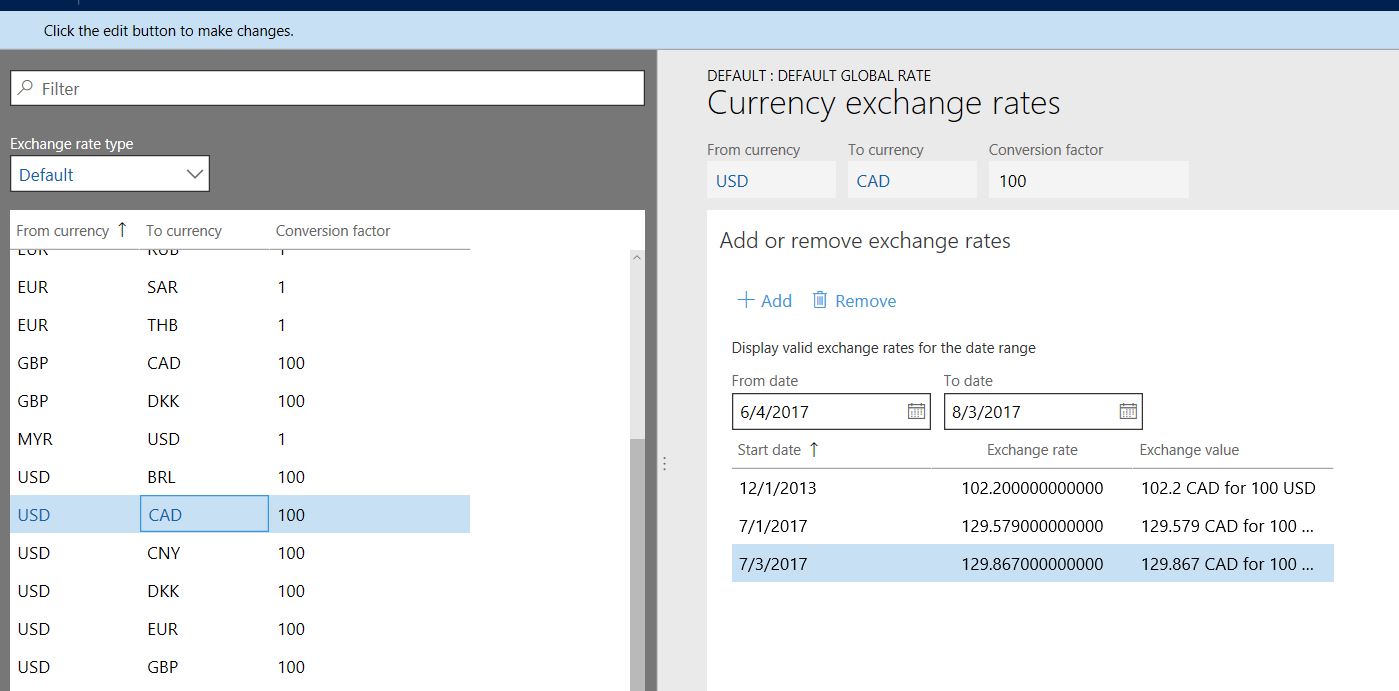The width and height of the screenshot is (1399, 691).
Task: Select the USD to CNY currency row
Action: pos(240,553)
